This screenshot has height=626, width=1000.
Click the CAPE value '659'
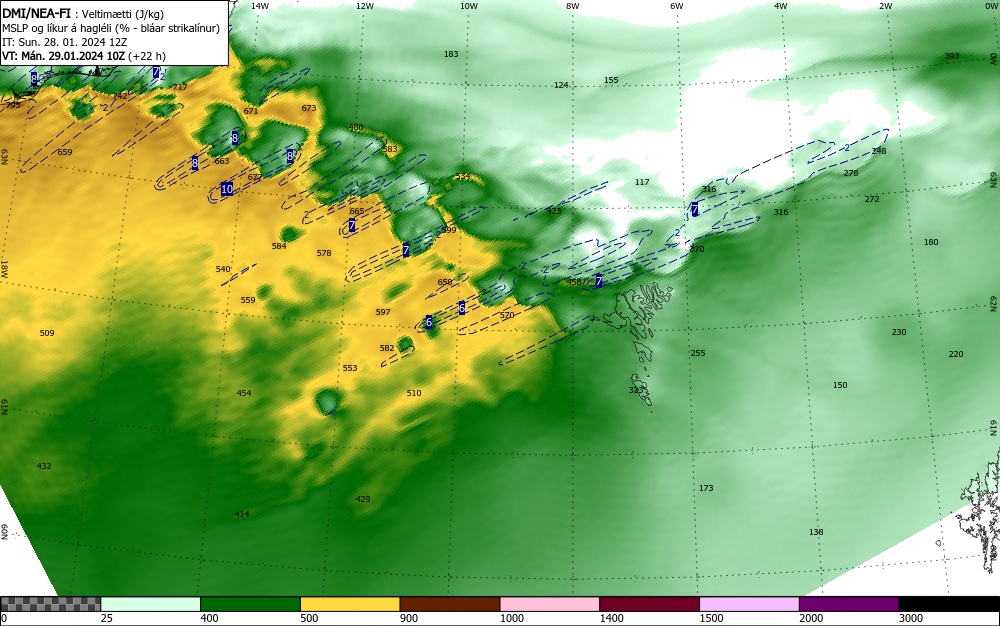(65, 152)
